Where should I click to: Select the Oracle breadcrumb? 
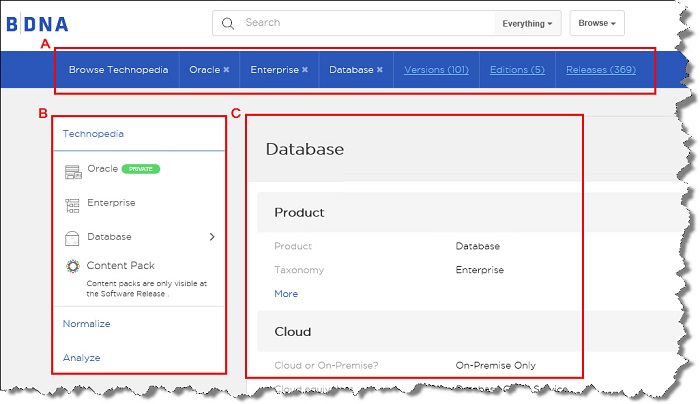(x=204, y=70)
